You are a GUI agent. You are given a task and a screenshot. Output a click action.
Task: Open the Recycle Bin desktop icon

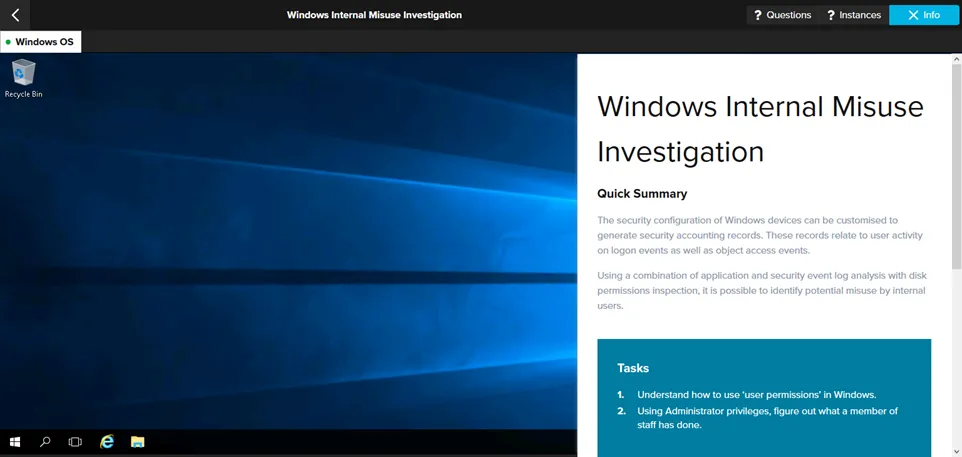click(x=23, y=76)
